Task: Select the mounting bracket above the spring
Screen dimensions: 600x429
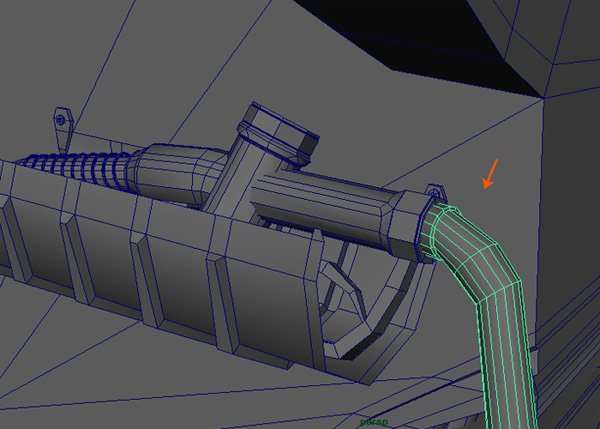Action: (62, 129)
